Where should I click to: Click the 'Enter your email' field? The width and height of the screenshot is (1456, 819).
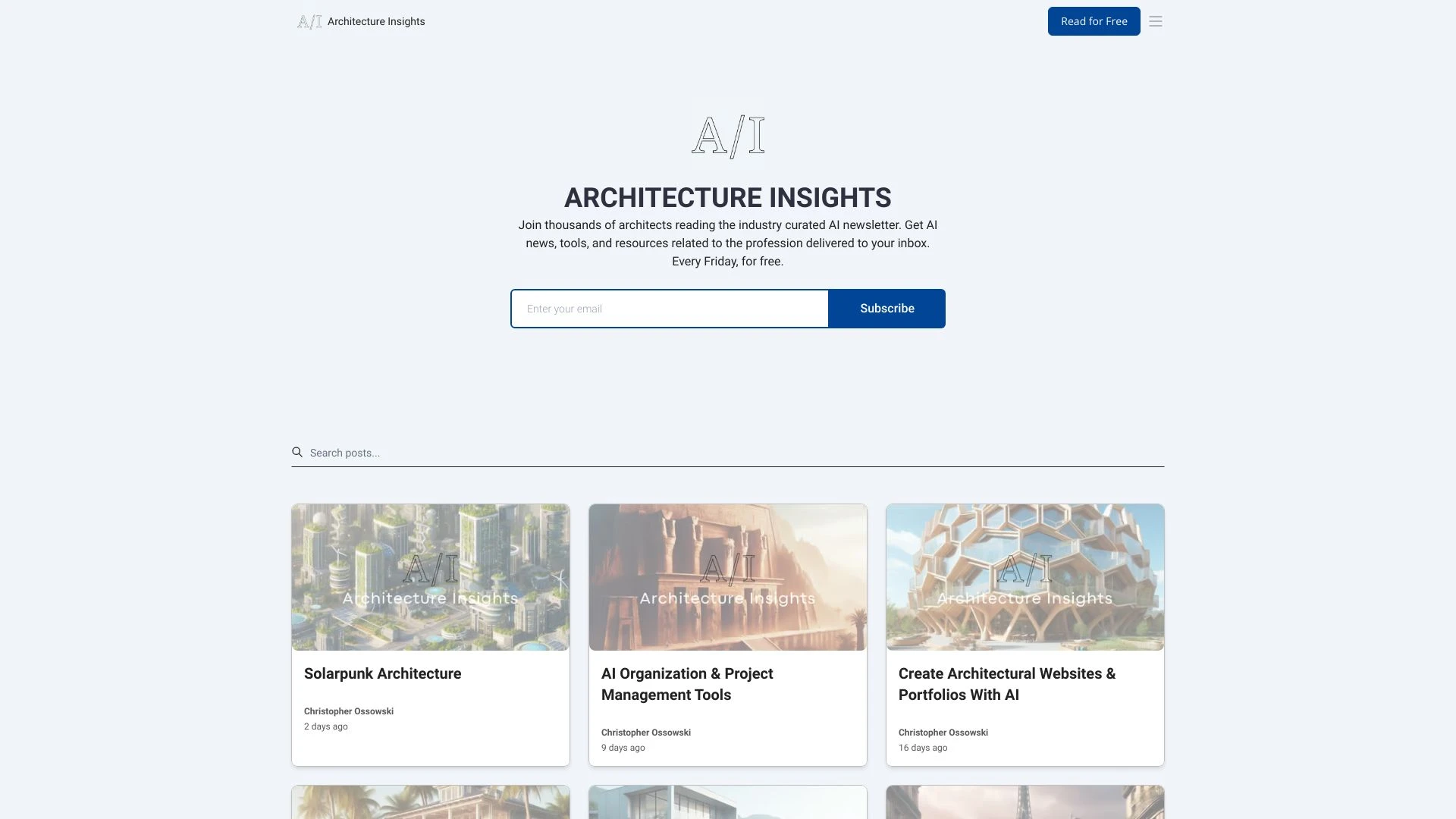670,309
